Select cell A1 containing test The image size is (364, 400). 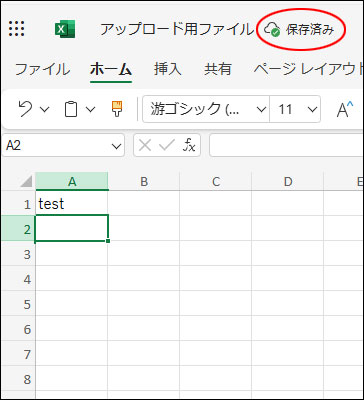pyautogui.click(x=72, y=203)
